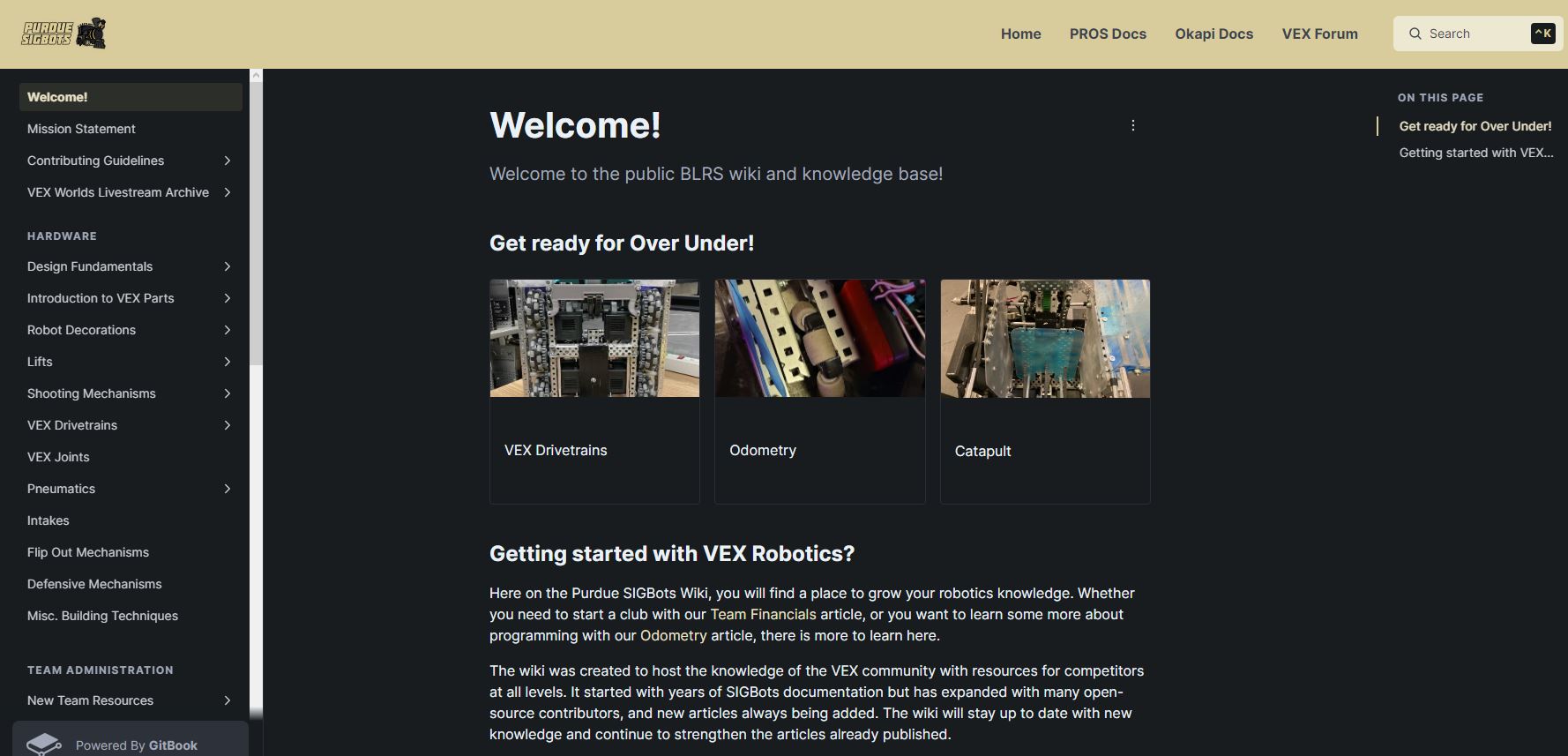Expand the Contributing Guidelines section
The height and width of the screenshot is (756, 1568).
tap(228, 161)
